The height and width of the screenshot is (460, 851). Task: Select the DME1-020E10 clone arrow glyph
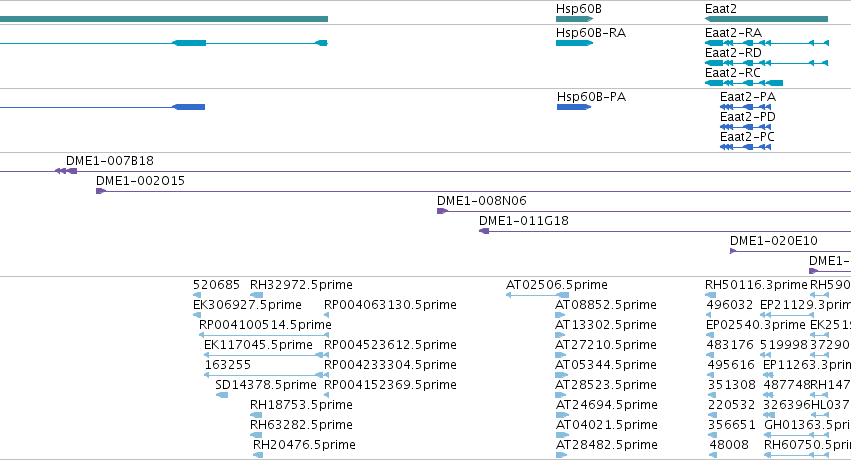click(733, 251)
